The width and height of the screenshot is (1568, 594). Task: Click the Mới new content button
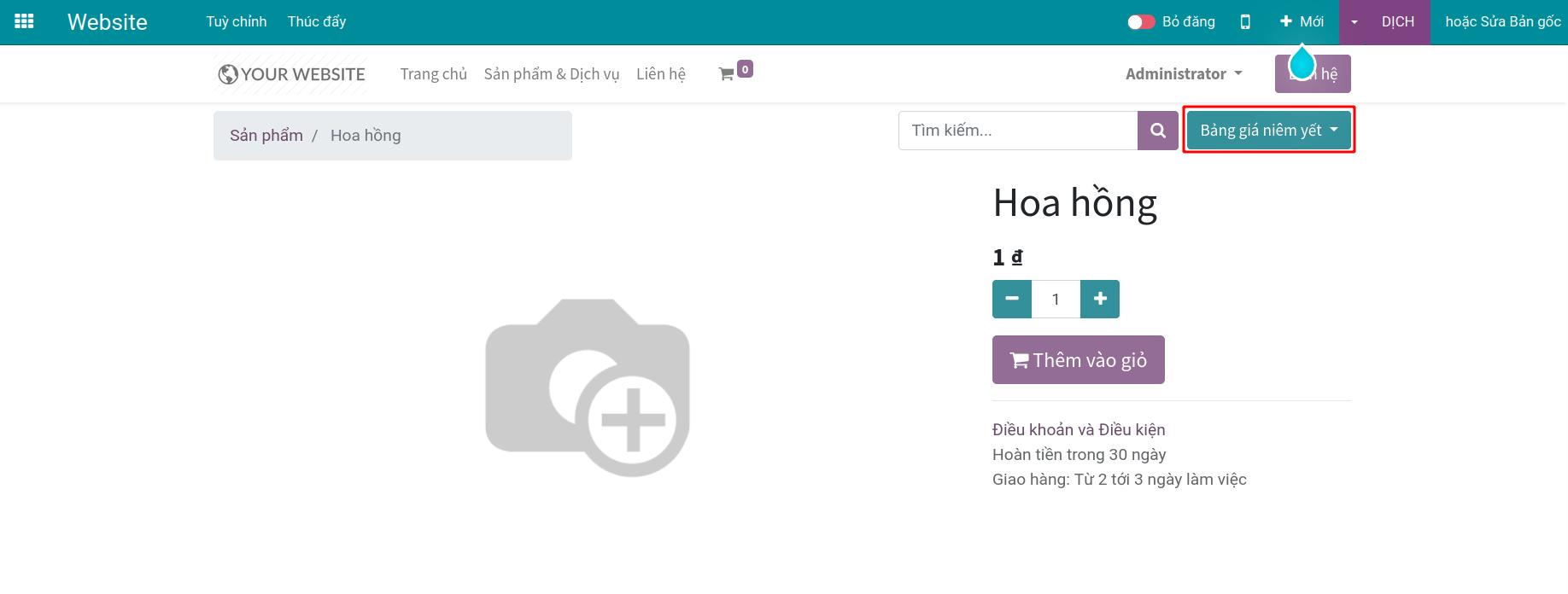tap(1302, 22)
